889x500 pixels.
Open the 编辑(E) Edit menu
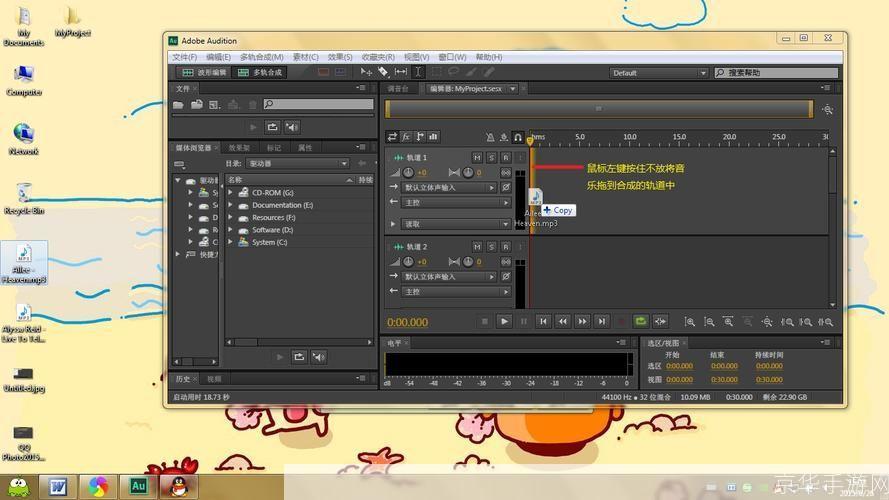tap(218, 57)
